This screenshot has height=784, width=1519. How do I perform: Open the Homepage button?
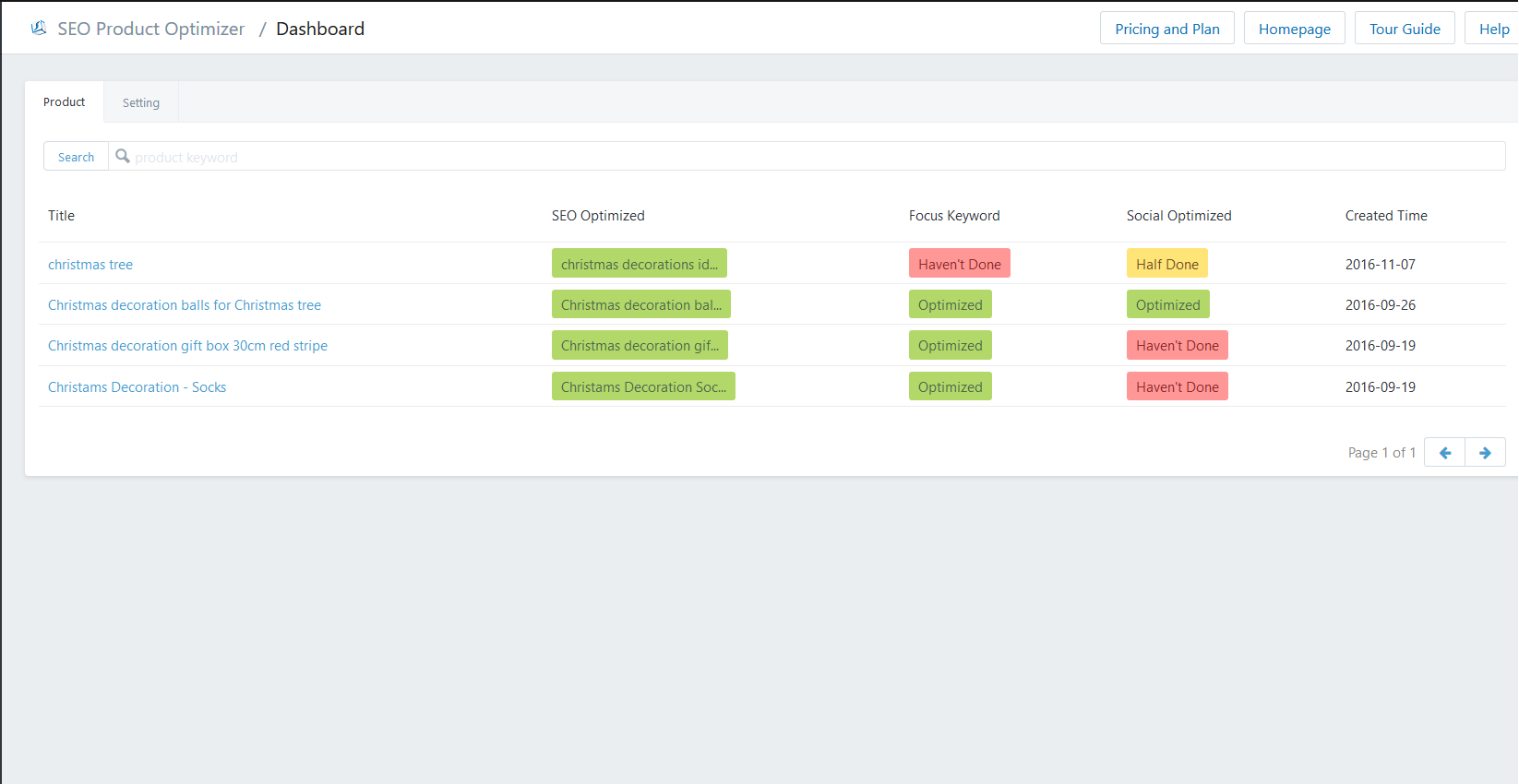[1295, 29]
